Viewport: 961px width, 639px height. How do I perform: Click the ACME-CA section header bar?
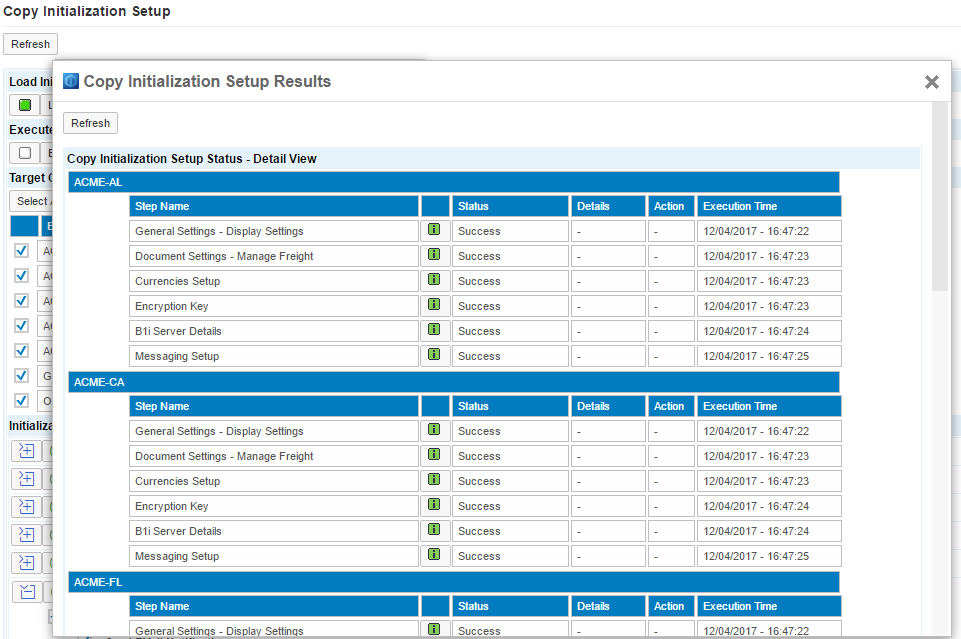[x=453, y=382]
